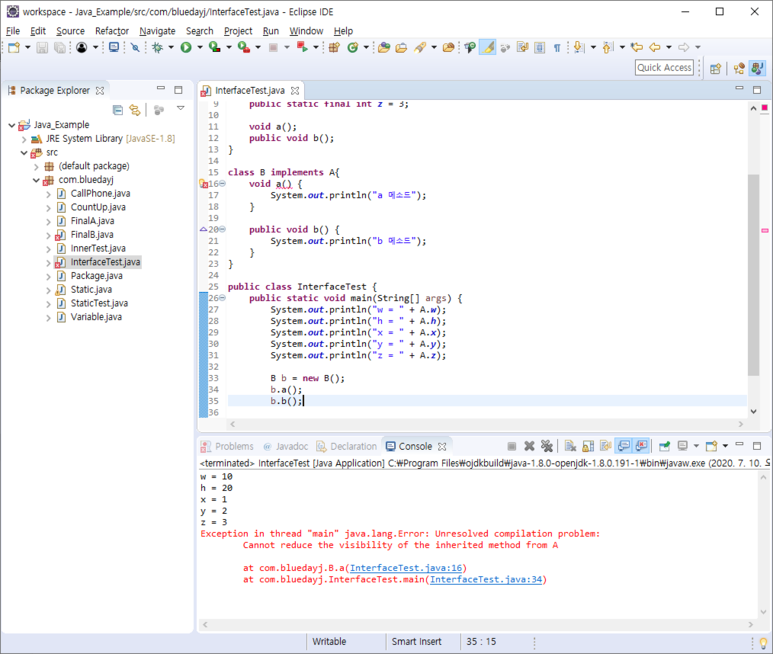Image resolution: width=773 pixels, height=654 pixels.
Task: Click the New Java Class icon
Action: pyautogui.click(x=352, y=47)
